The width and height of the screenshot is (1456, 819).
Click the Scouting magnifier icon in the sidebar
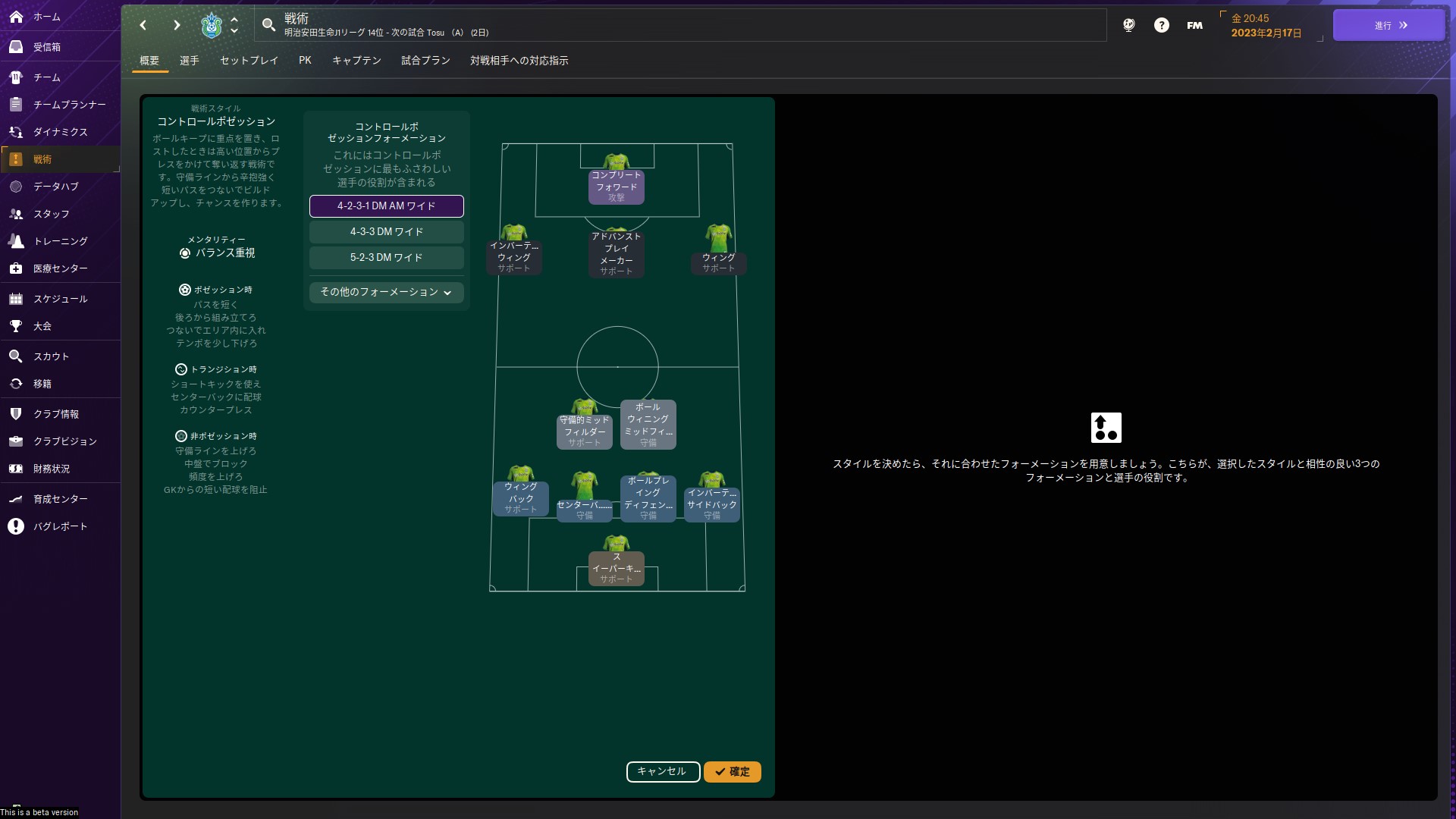(16, 356)
